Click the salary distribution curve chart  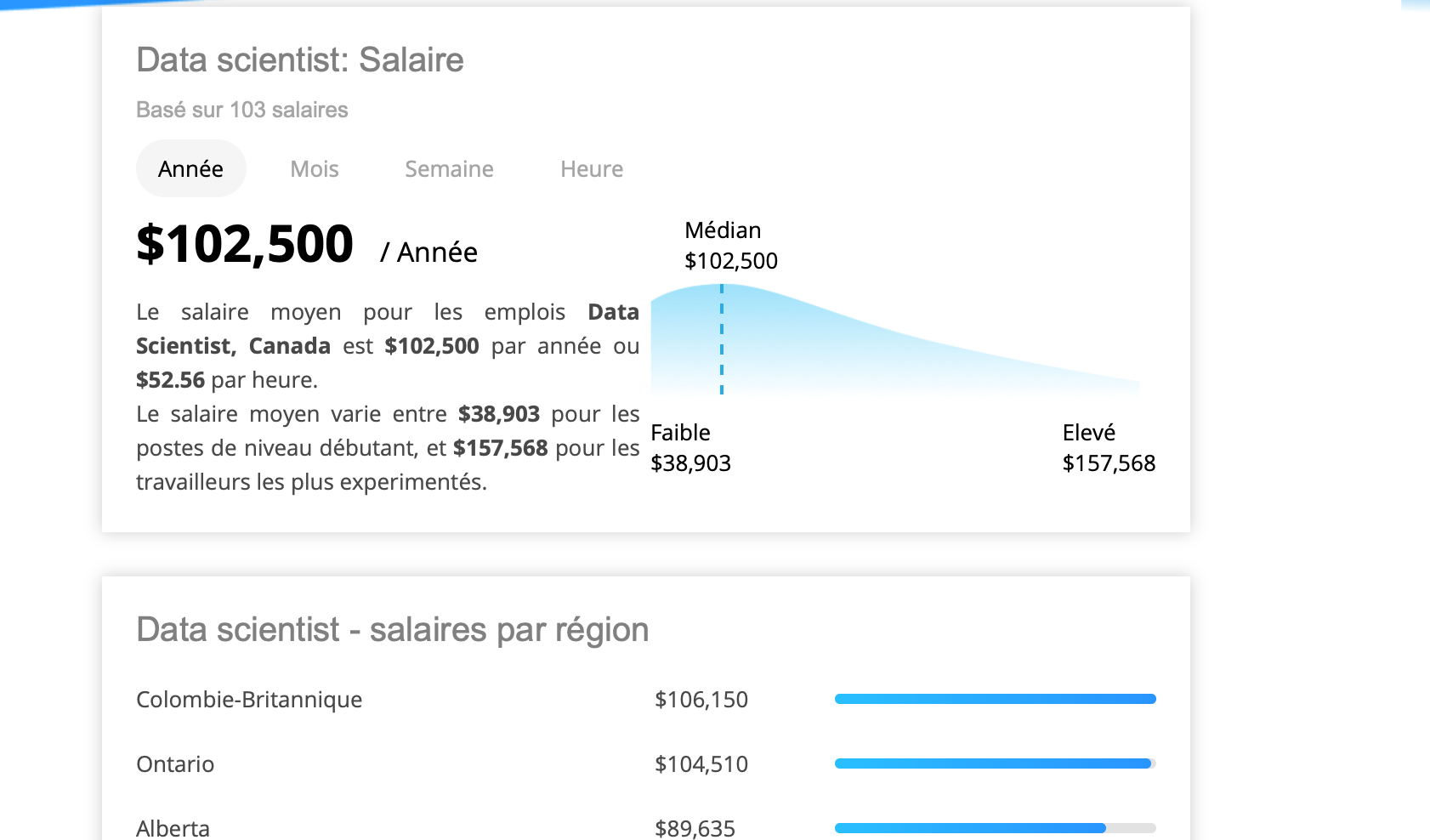tap(895, 339)
